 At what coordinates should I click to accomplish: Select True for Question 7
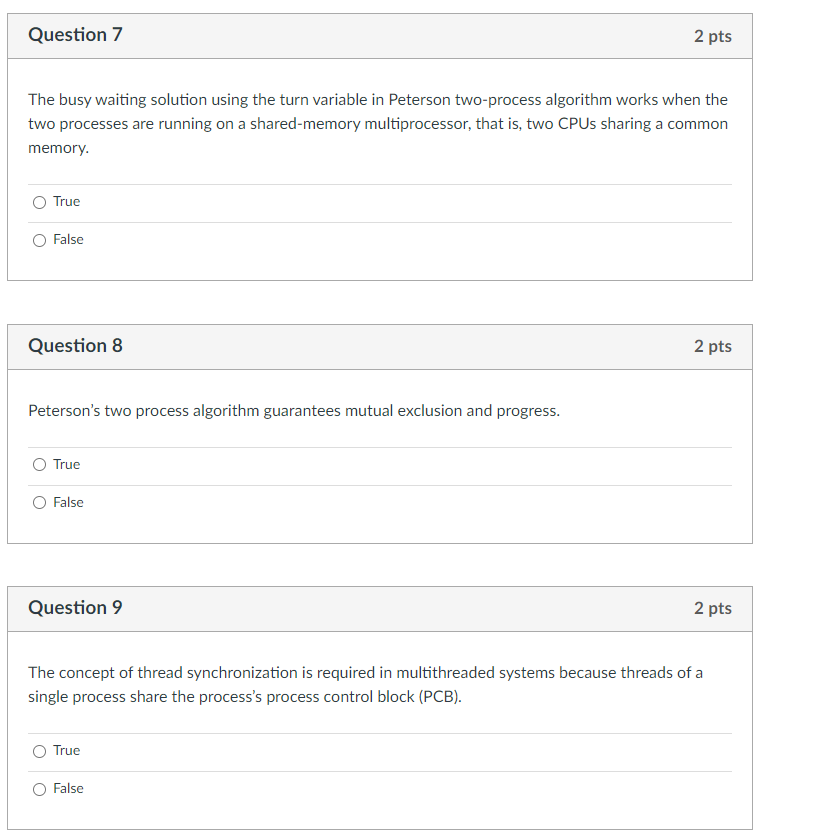[39, 201]
